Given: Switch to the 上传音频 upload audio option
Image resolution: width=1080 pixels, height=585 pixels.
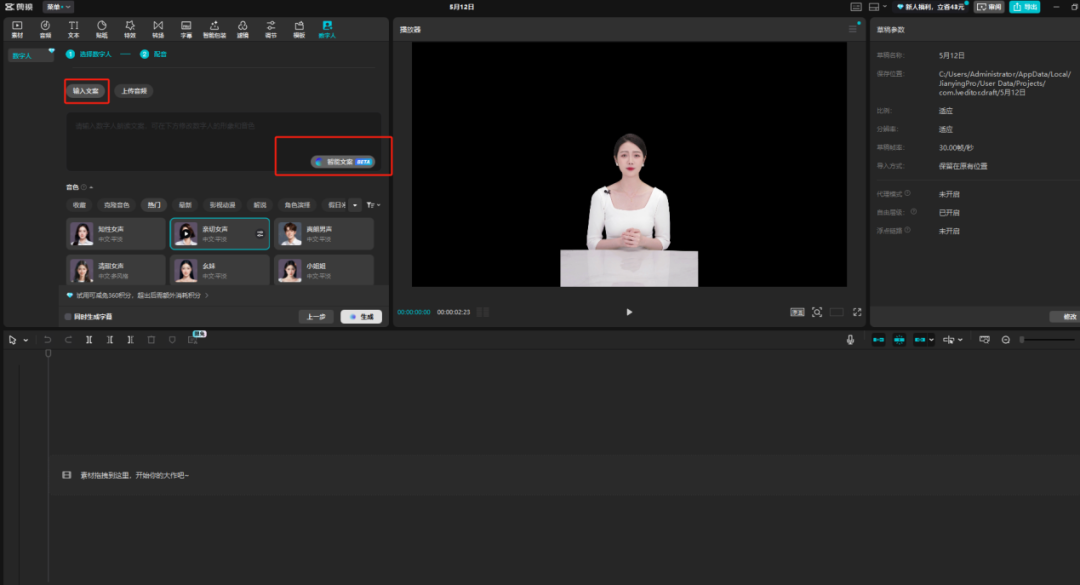Looking at the screenshot, I should click(x=133, y=91).
